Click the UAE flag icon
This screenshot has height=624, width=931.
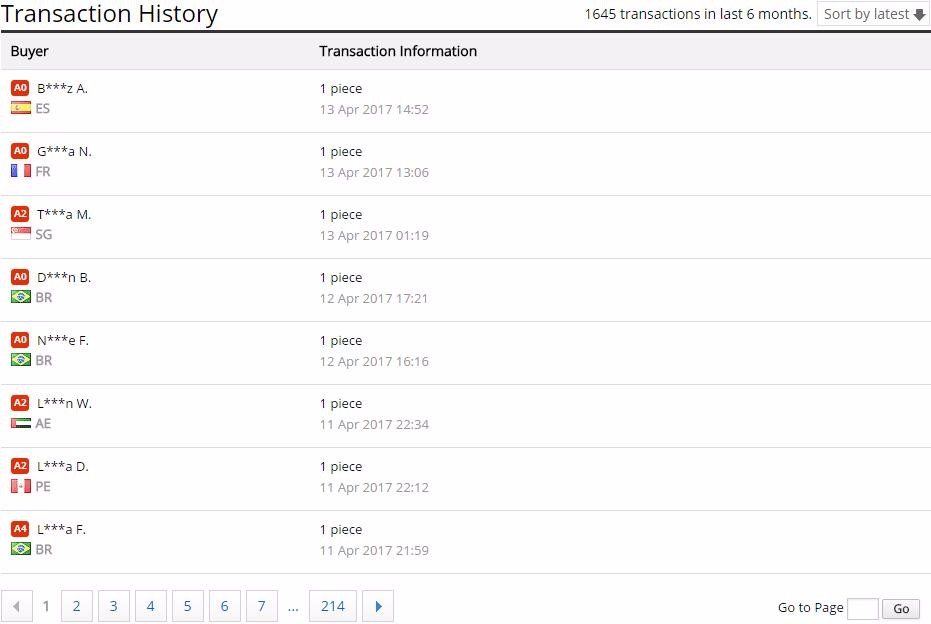[x=20, y=423]
